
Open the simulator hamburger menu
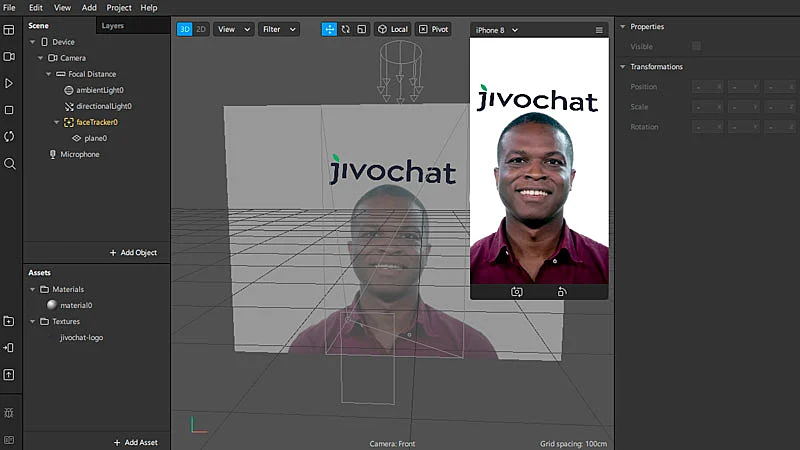tap(599, 30)
